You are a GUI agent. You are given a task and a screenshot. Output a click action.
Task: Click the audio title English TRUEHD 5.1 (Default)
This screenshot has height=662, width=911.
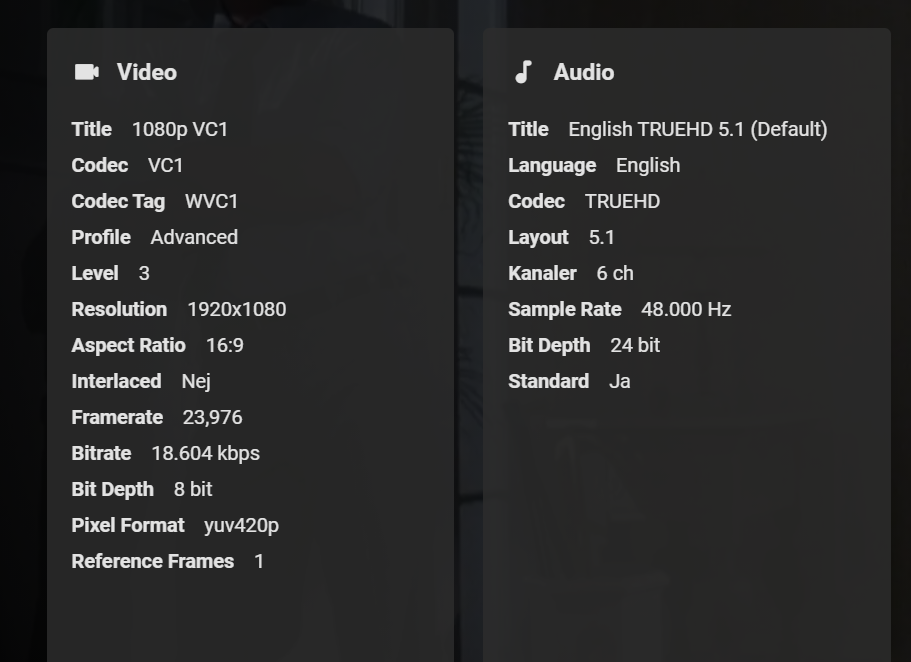pyautogui.click(x=698, y=129)
